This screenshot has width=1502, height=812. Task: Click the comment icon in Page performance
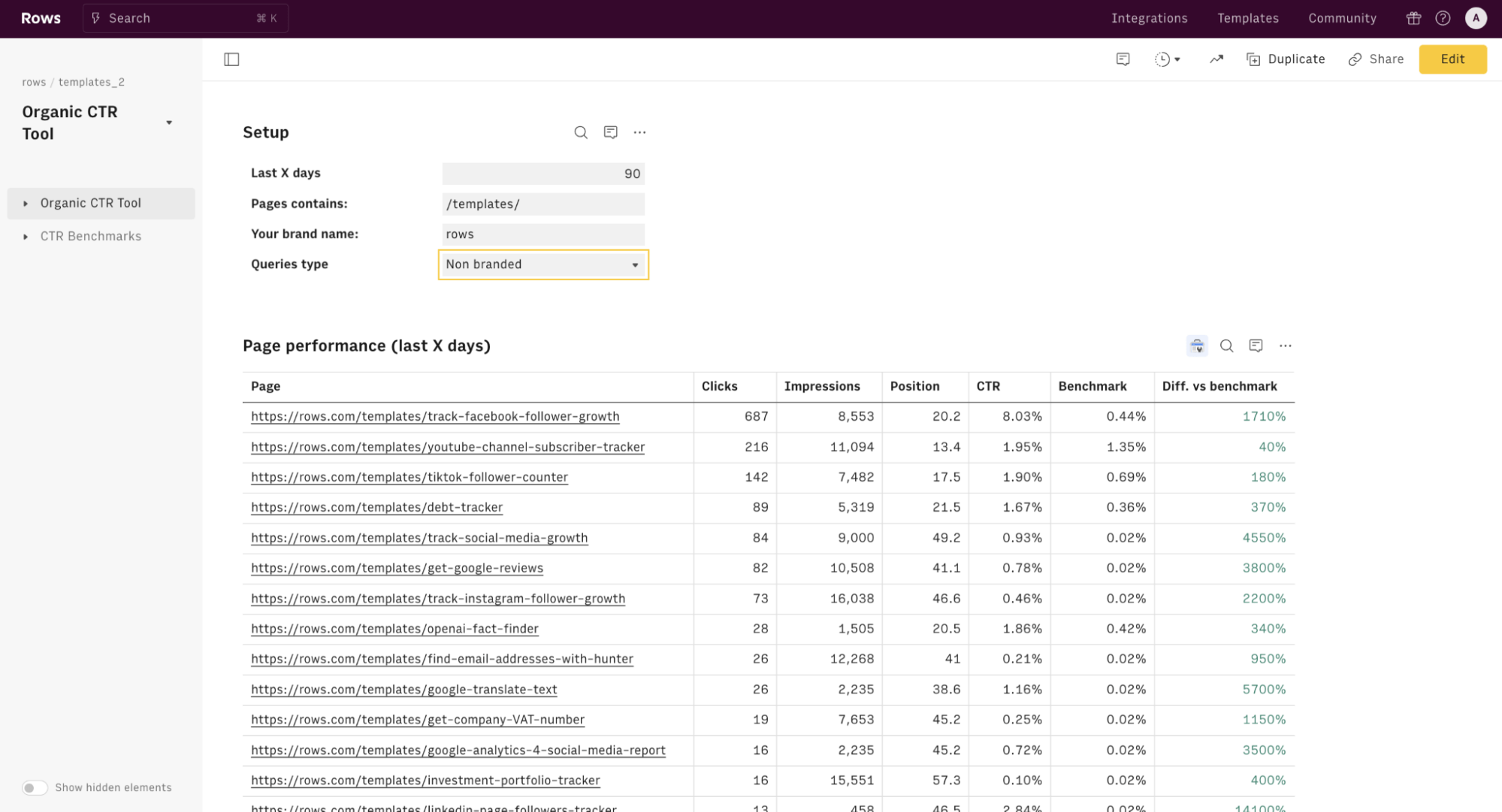(x=1256, y=345)
